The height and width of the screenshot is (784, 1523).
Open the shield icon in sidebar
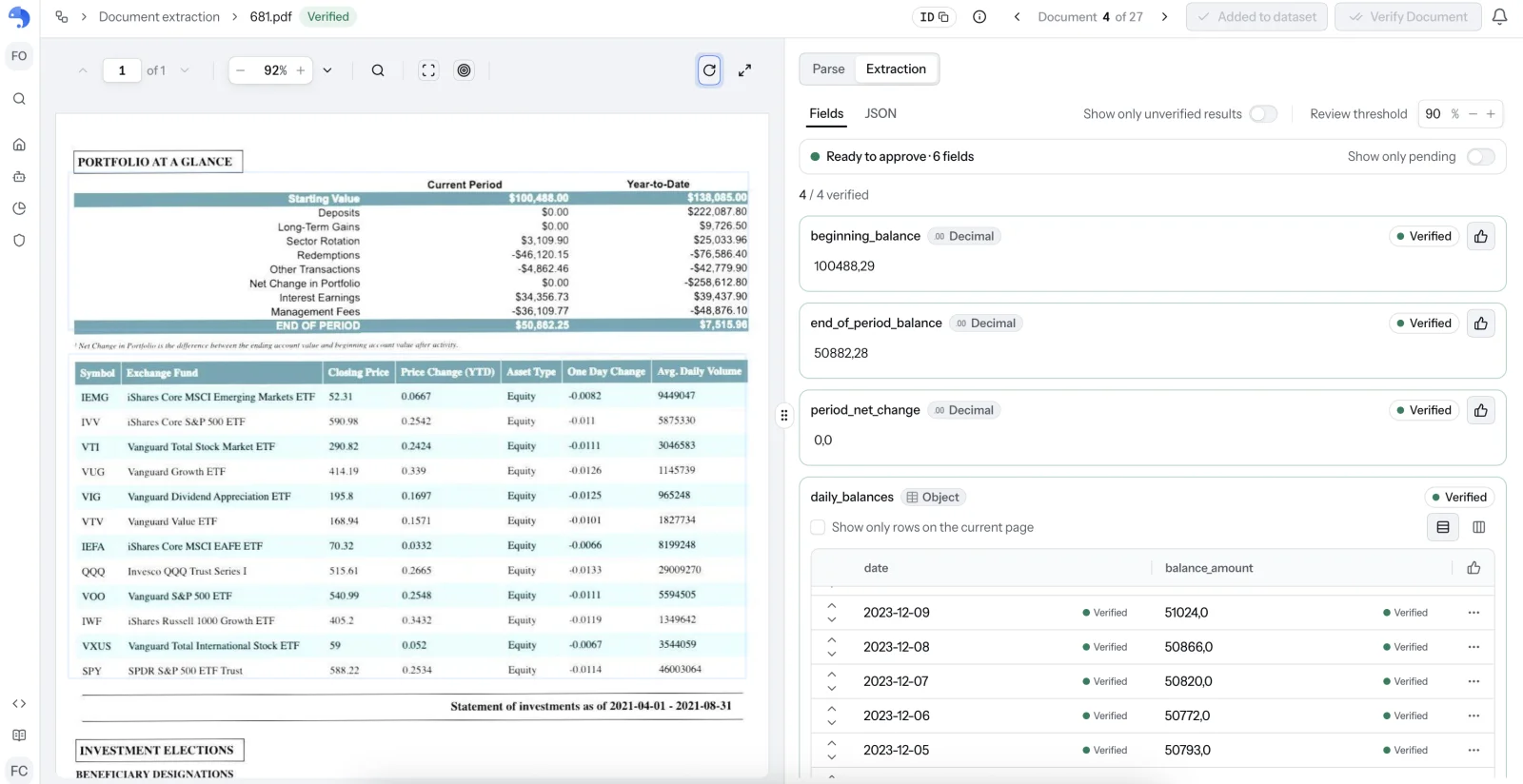point(19,241)
